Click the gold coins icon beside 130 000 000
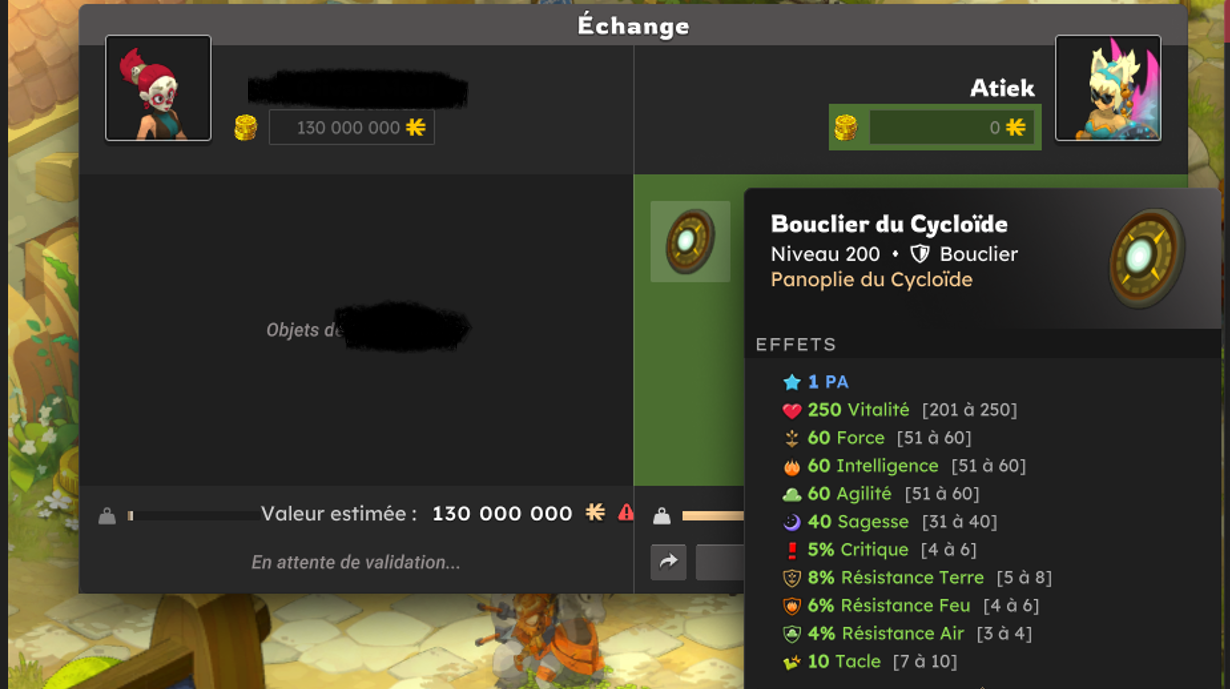This screenshot has width=1230, height=689. click(246, 127)
